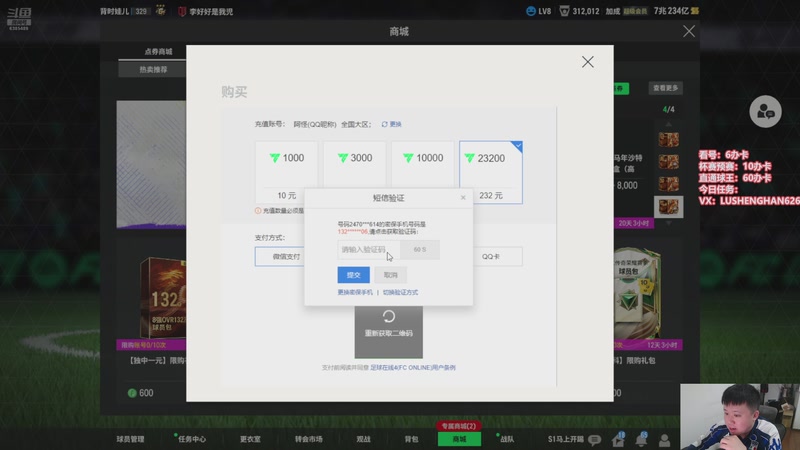Select the 23200 points 232元 package
The image size is (800, 450).
click(491, 172)
